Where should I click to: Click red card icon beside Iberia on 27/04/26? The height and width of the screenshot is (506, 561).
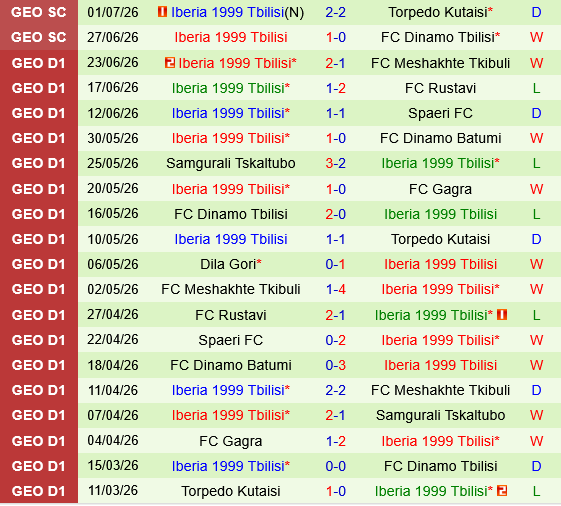(x=502, y=315)
